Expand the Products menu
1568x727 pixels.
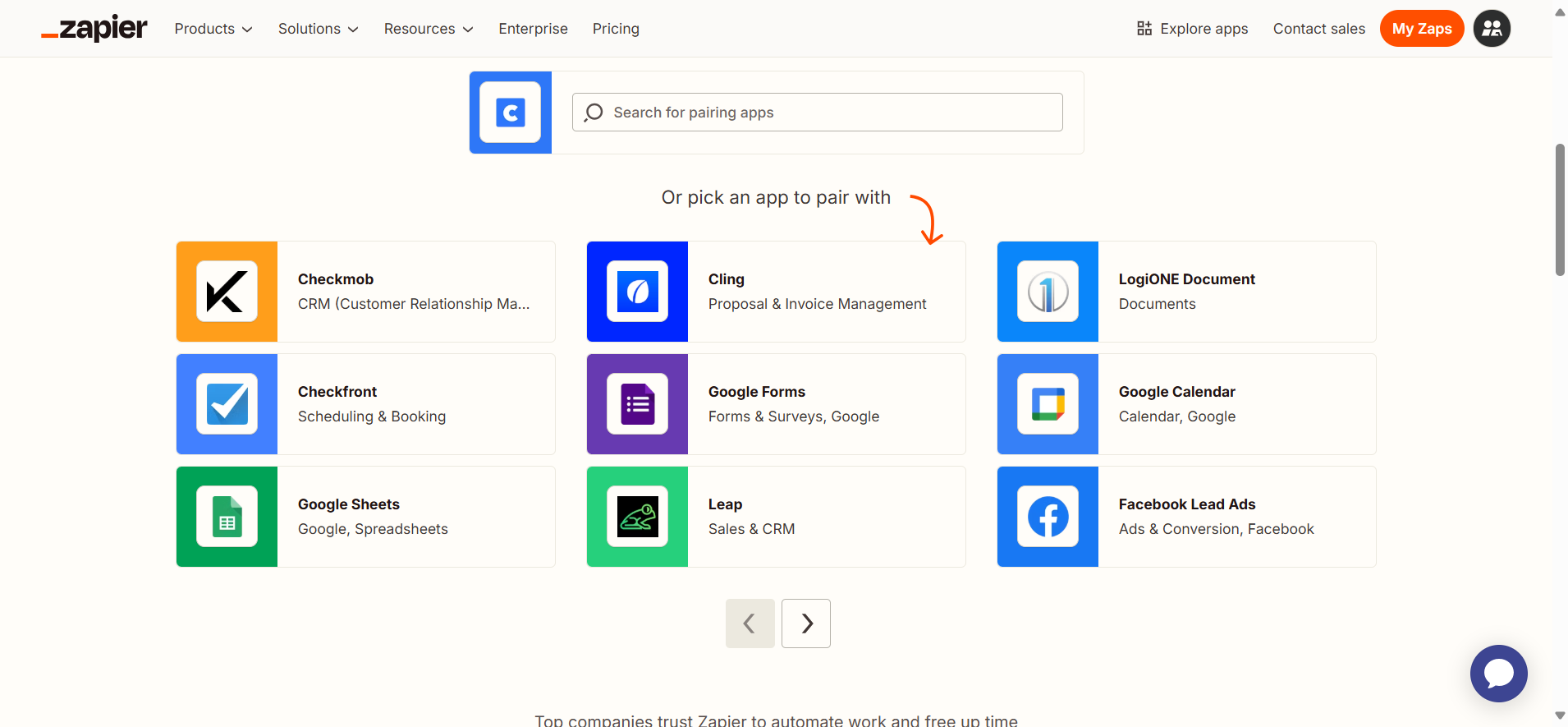pos(213,29)
